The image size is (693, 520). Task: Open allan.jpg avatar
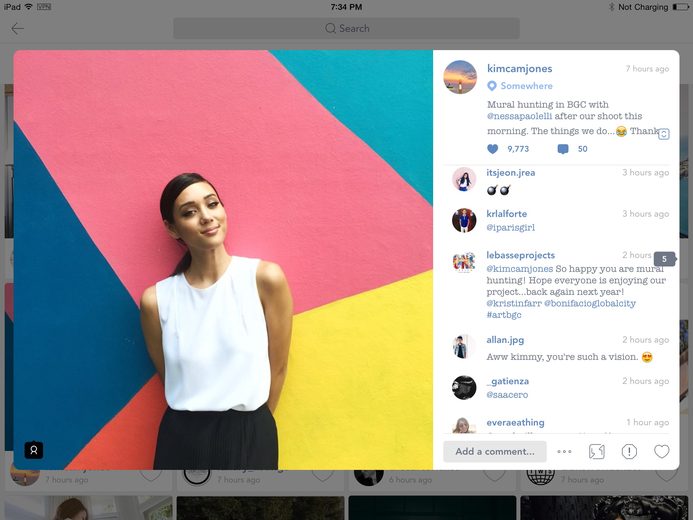click(462, 347)
